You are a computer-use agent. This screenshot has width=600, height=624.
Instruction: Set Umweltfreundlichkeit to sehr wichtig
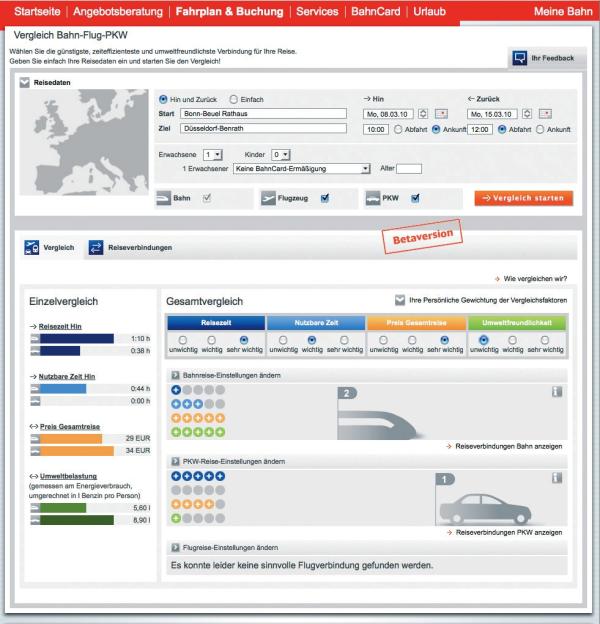(545, 340)
